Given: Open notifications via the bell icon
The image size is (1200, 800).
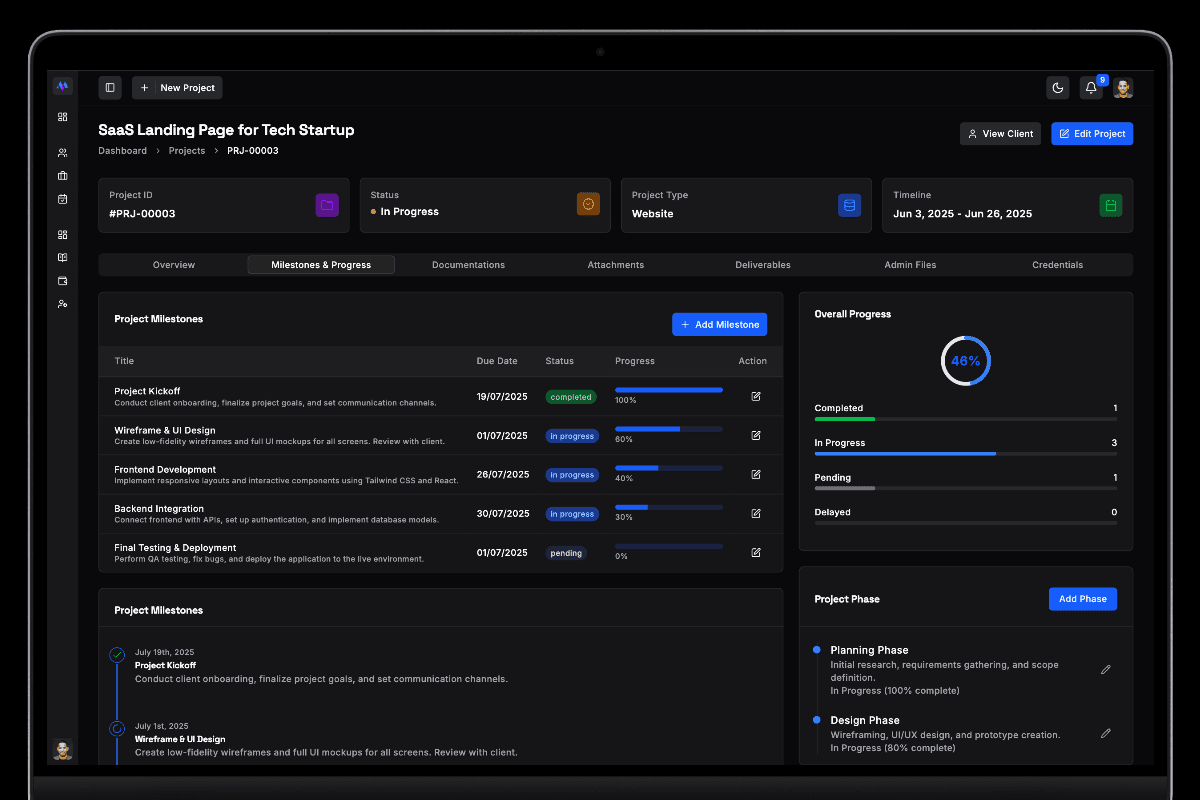Looking at the screenshot, I should (1090, 88).
